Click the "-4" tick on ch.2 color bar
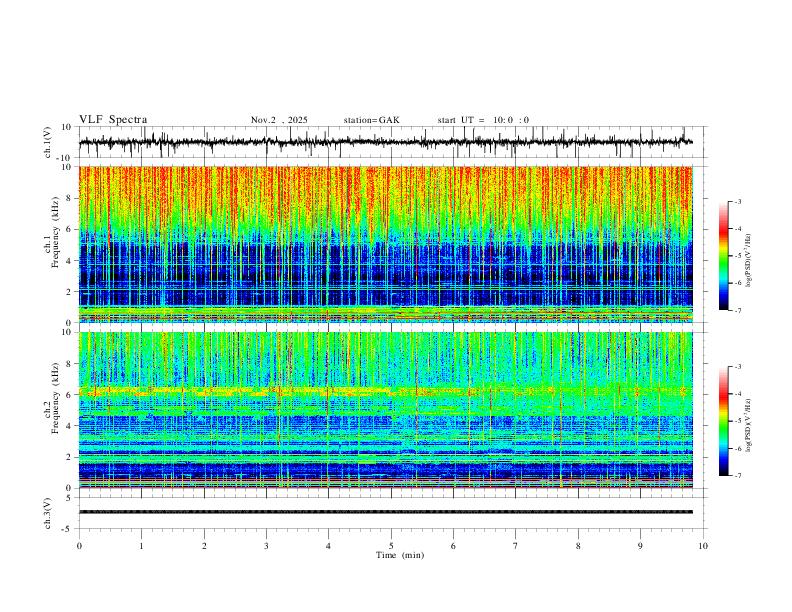Screen dimensions: 792x612 [x=737, y=394]
